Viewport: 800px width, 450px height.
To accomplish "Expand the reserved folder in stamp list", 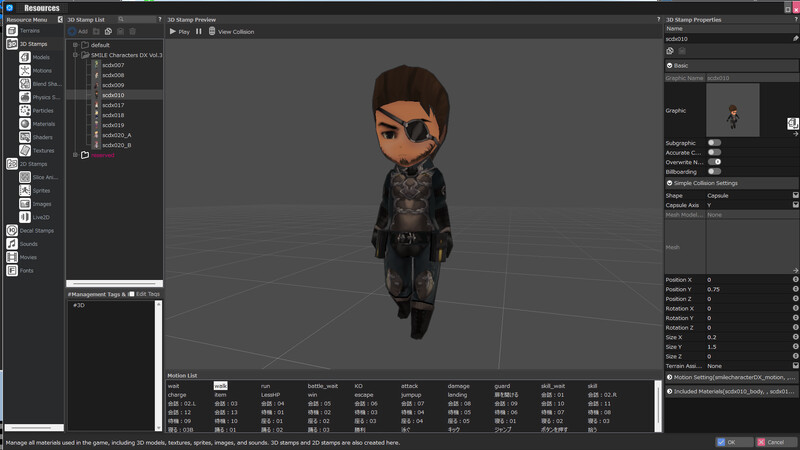I will coord(75,155).
